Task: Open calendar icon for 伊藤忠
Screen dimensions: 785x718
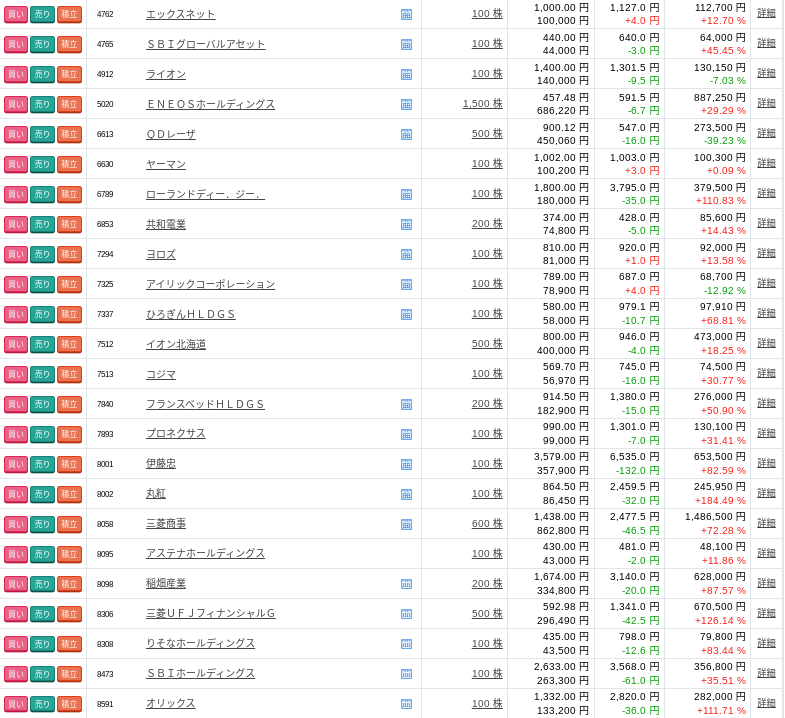Action: coord(407,464)
